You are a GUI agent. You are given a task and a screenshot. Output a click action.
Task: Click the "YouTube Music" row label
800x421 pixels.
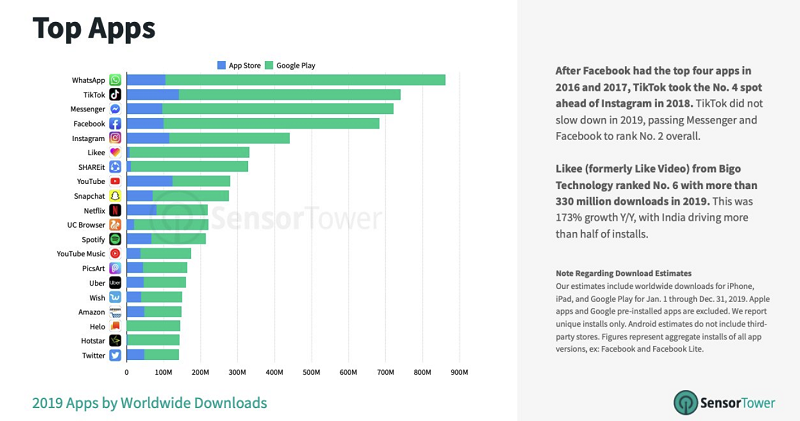coord(81,254)
